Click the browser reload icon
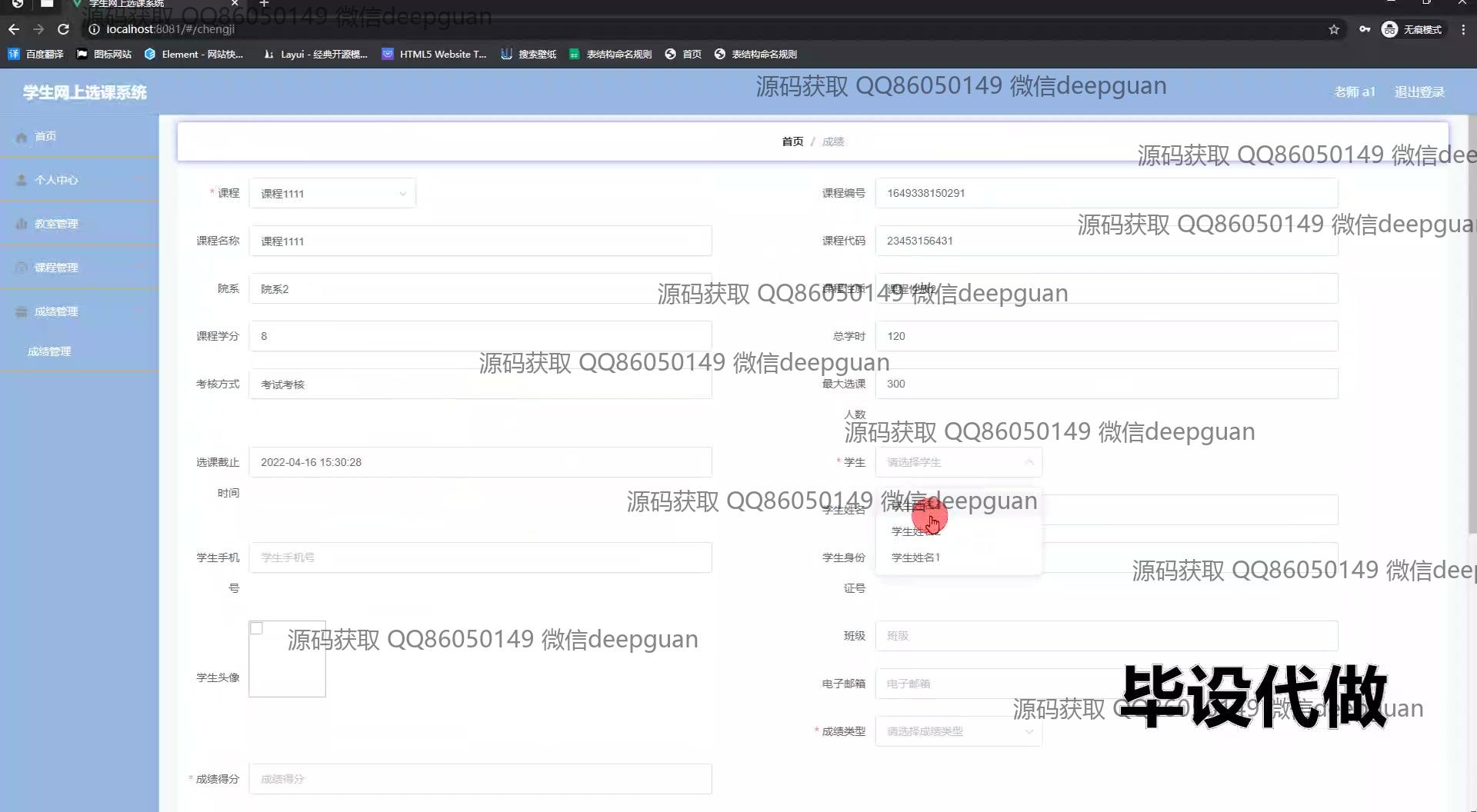Viewport: 1477px width, 812px height. pyautogui.click(x=63, y=29)
